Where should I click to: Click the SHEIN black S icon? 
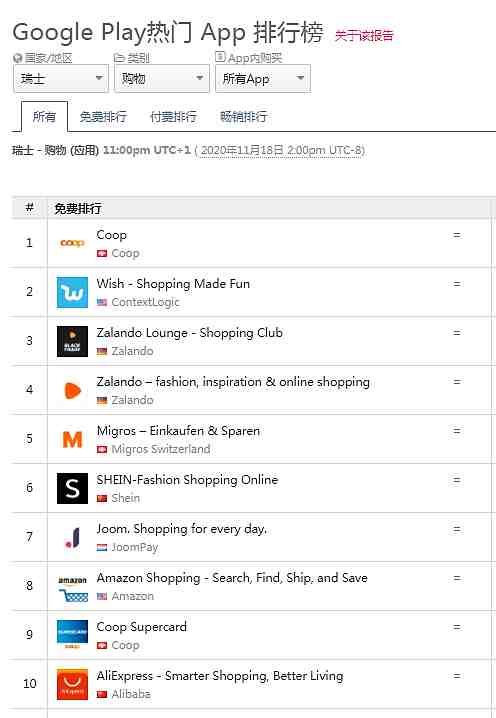(72, 488)
